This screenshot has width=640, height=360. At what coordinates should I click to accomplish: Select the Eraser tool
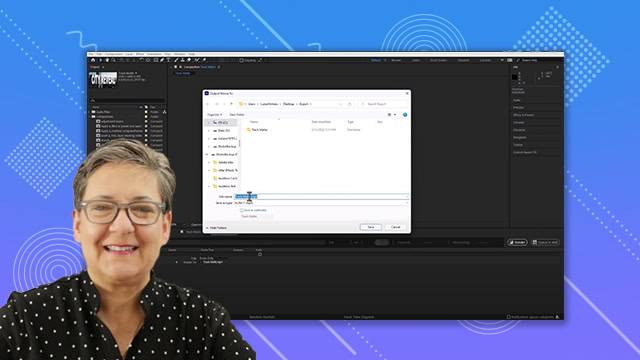[x=189, y=60]
